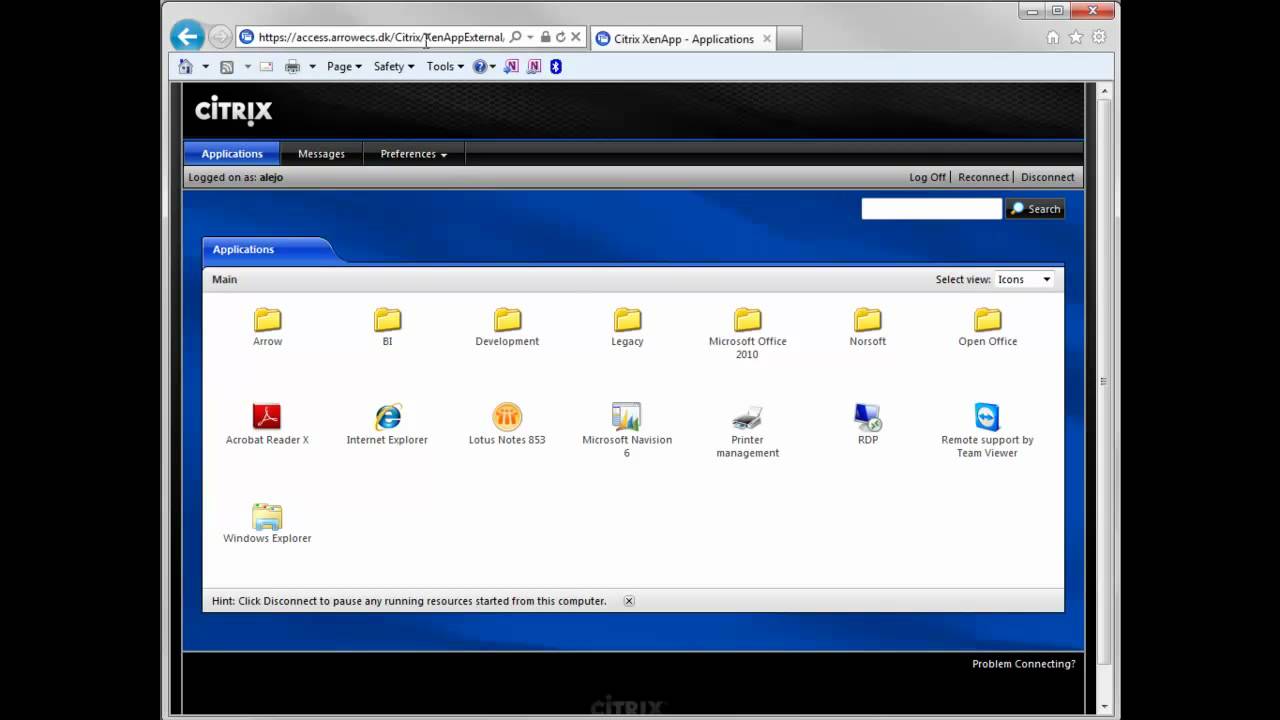Click the Send to OneNote icon
The width and height of the screenshot is (1280, 720).
point(511,67)
